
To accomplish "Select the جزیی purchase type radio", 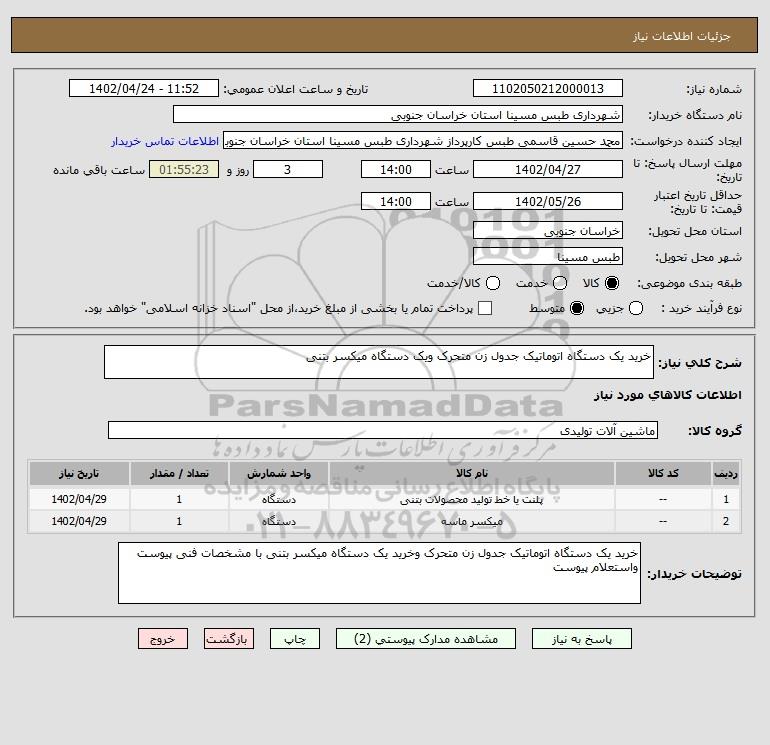I will pos(636,308).
